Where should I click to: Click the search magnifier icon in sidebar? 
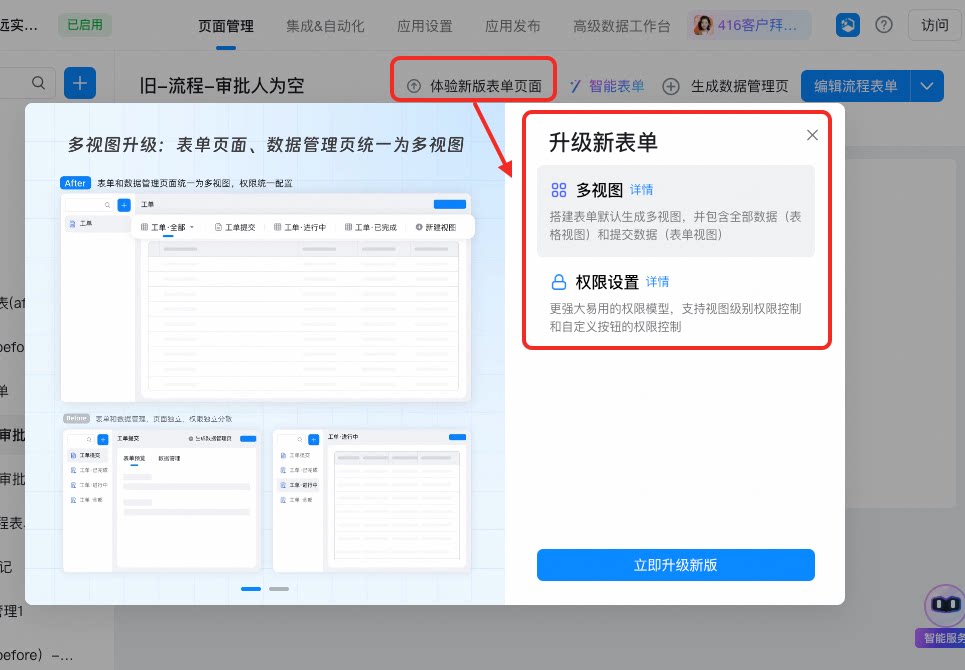(x=38, y=83)
